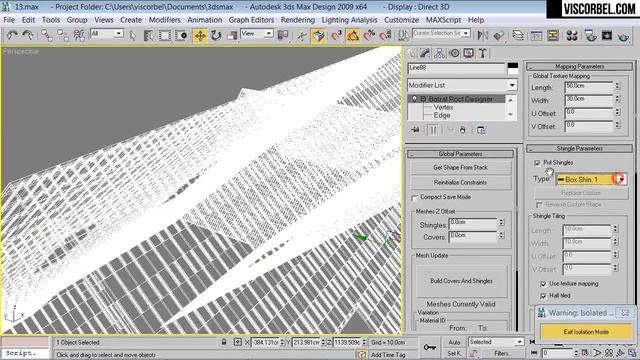Toggle Batzal Roof Designer modifier lightbulb
The image size is (640, 360).
pos(414,99)
